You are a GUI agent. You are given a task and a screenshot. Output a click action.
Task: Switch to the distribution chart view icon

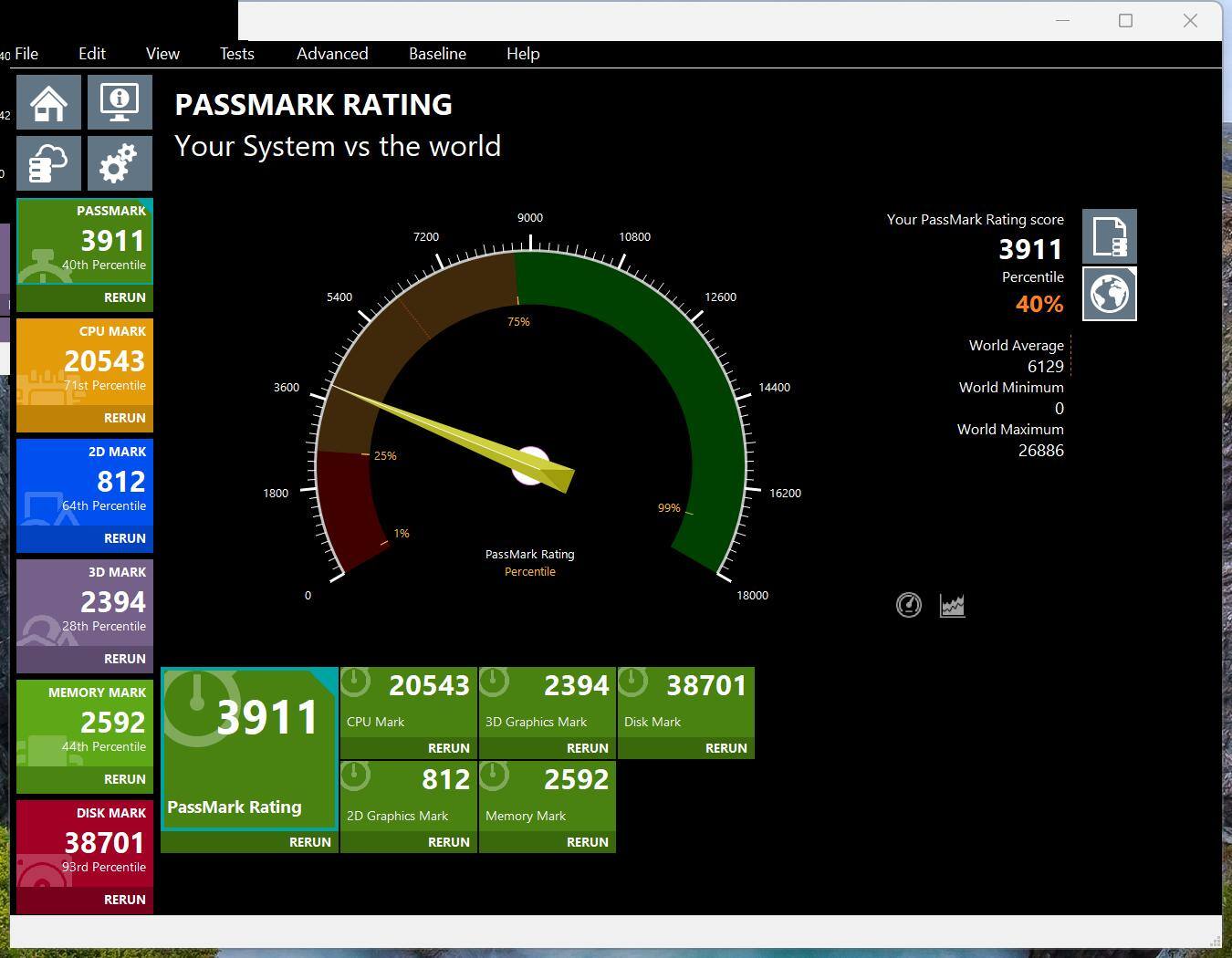(952, 605)
